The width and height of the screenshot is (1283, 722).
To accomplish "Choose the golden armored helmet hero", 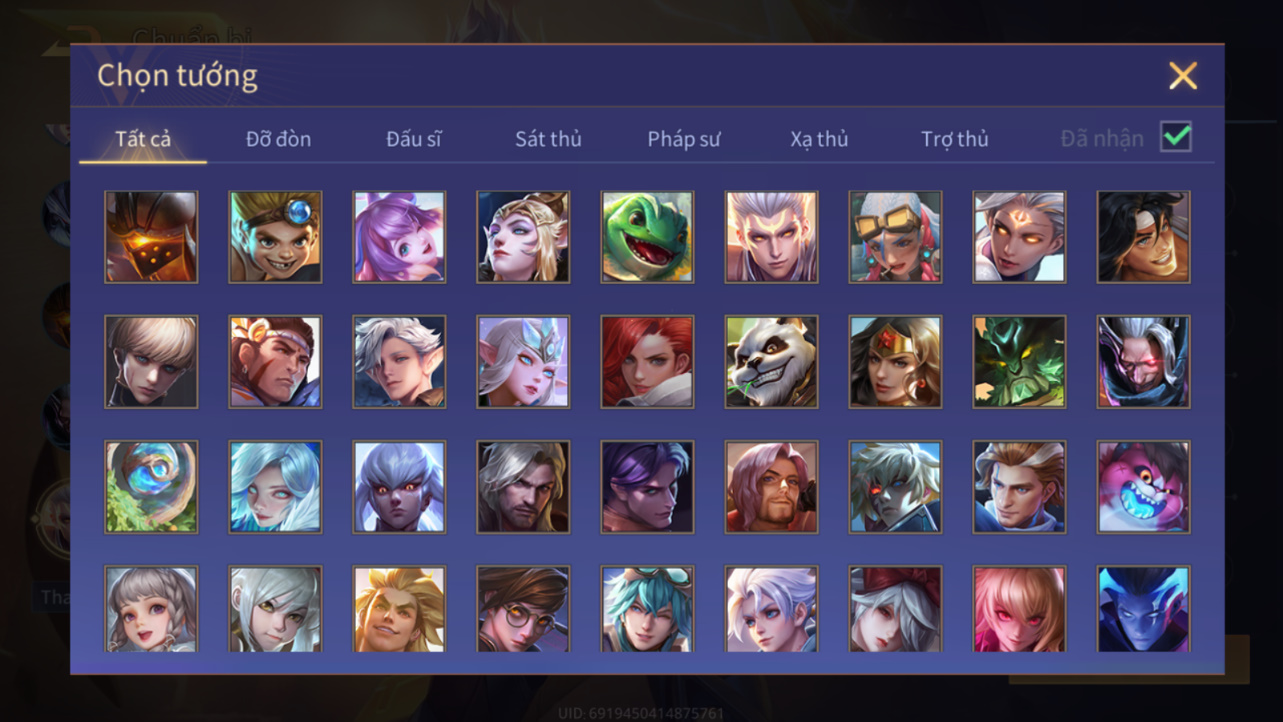I will 151,237.
